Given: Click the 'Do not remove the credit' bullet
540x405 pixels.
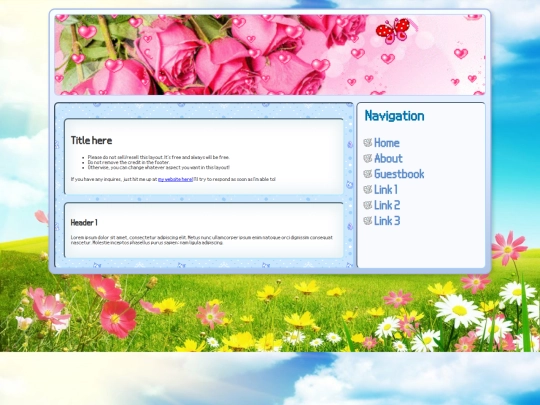Looking at the screenshot, I should 129,162.
